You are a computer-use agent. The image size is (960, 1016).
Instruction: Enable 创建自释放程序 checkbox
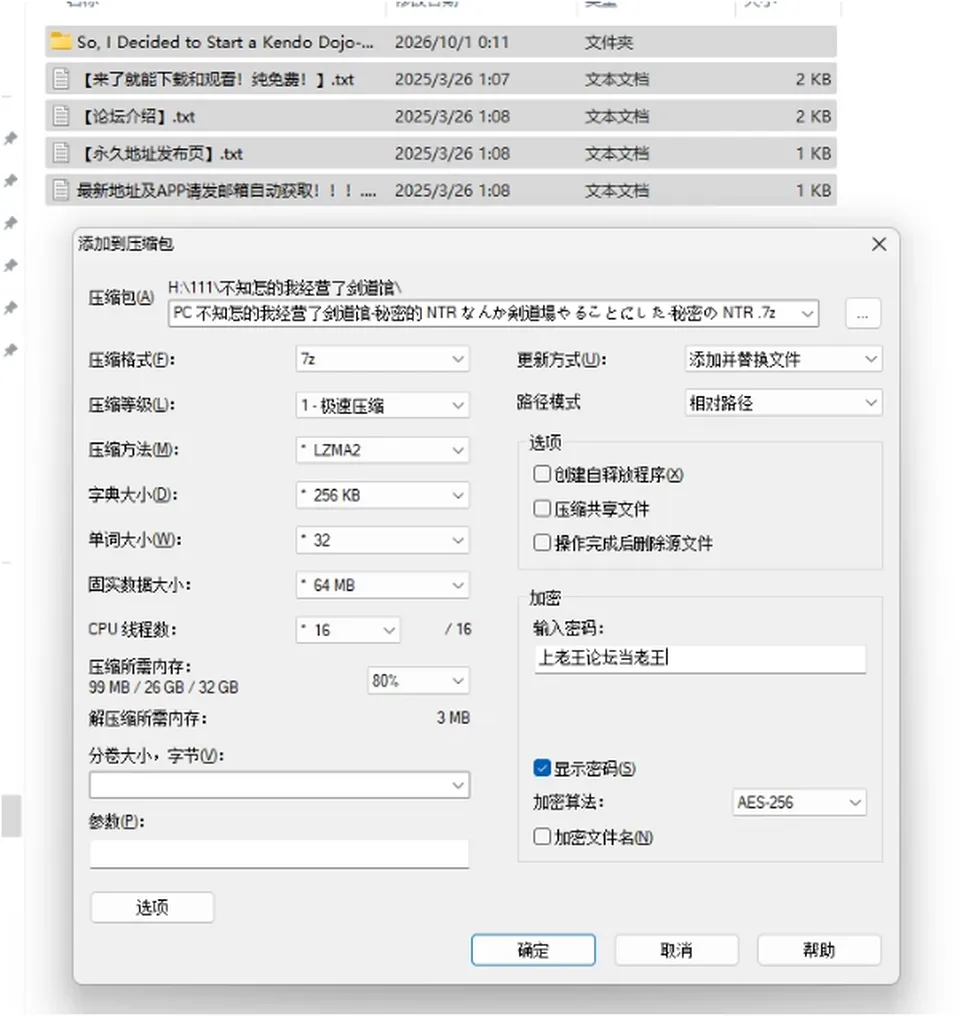(542, 474)
